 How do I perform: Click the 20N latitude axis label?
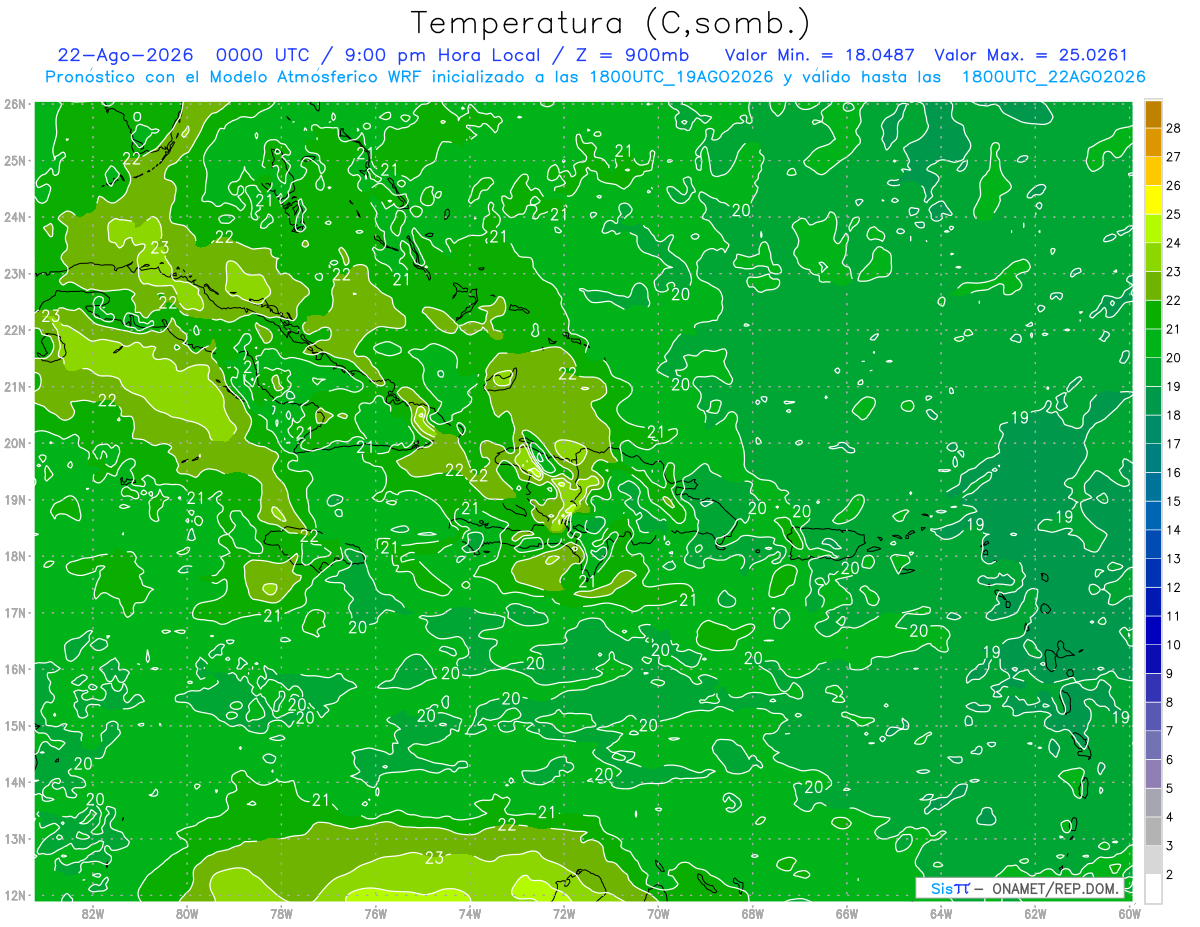pos(14,443)
